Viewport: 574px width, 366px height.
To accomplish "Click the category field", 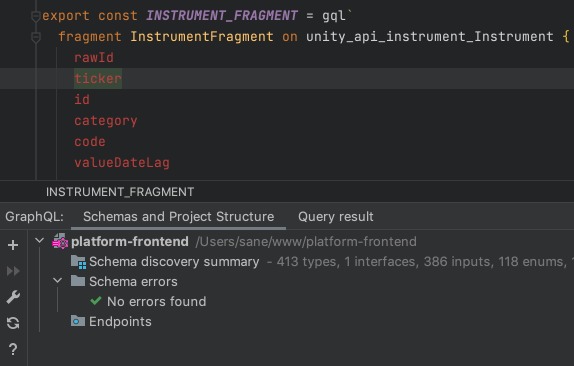I will point(106,120).
